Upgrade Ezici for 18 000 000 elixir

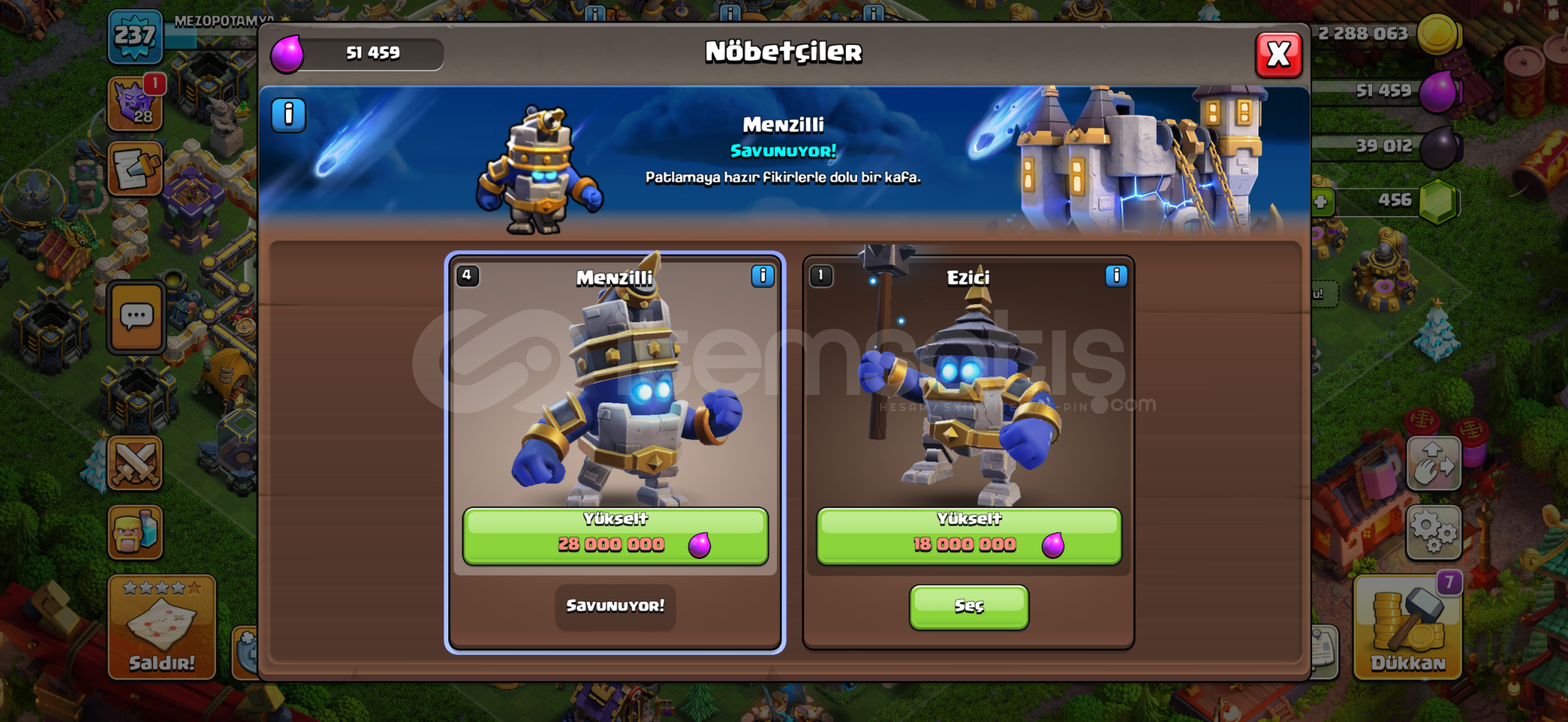coord(969,536)
